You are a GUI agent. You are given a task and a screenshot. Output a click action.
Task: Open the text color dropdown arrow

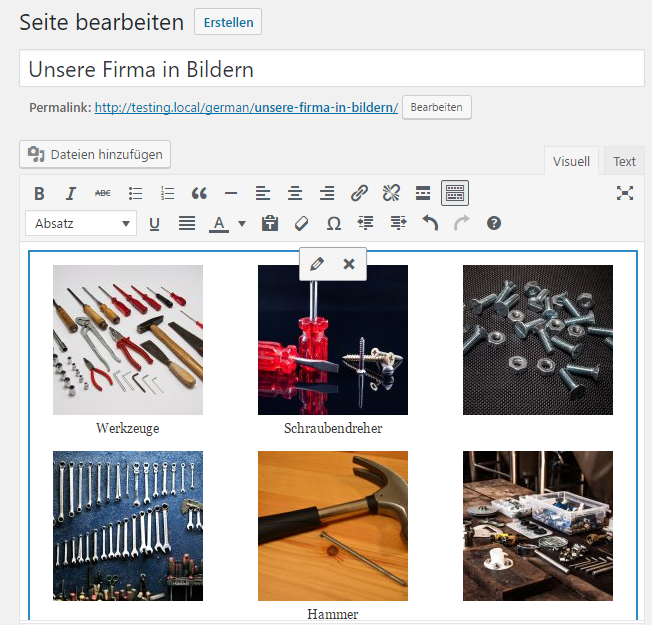(242, 224)
